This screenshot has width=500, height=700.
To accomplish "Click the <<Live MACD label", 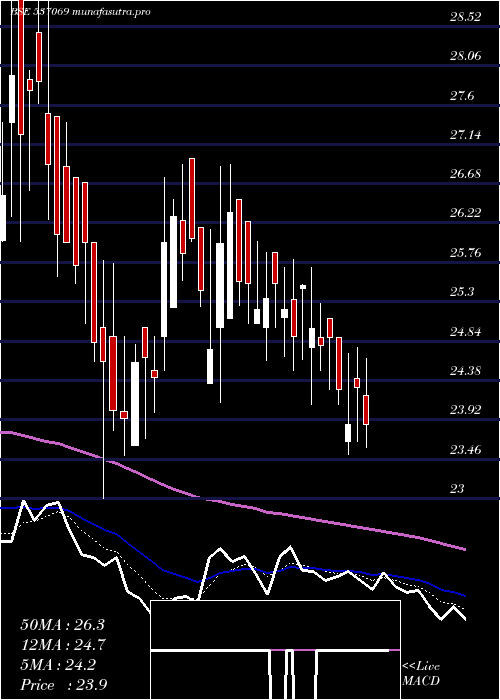I will [421, 674].
